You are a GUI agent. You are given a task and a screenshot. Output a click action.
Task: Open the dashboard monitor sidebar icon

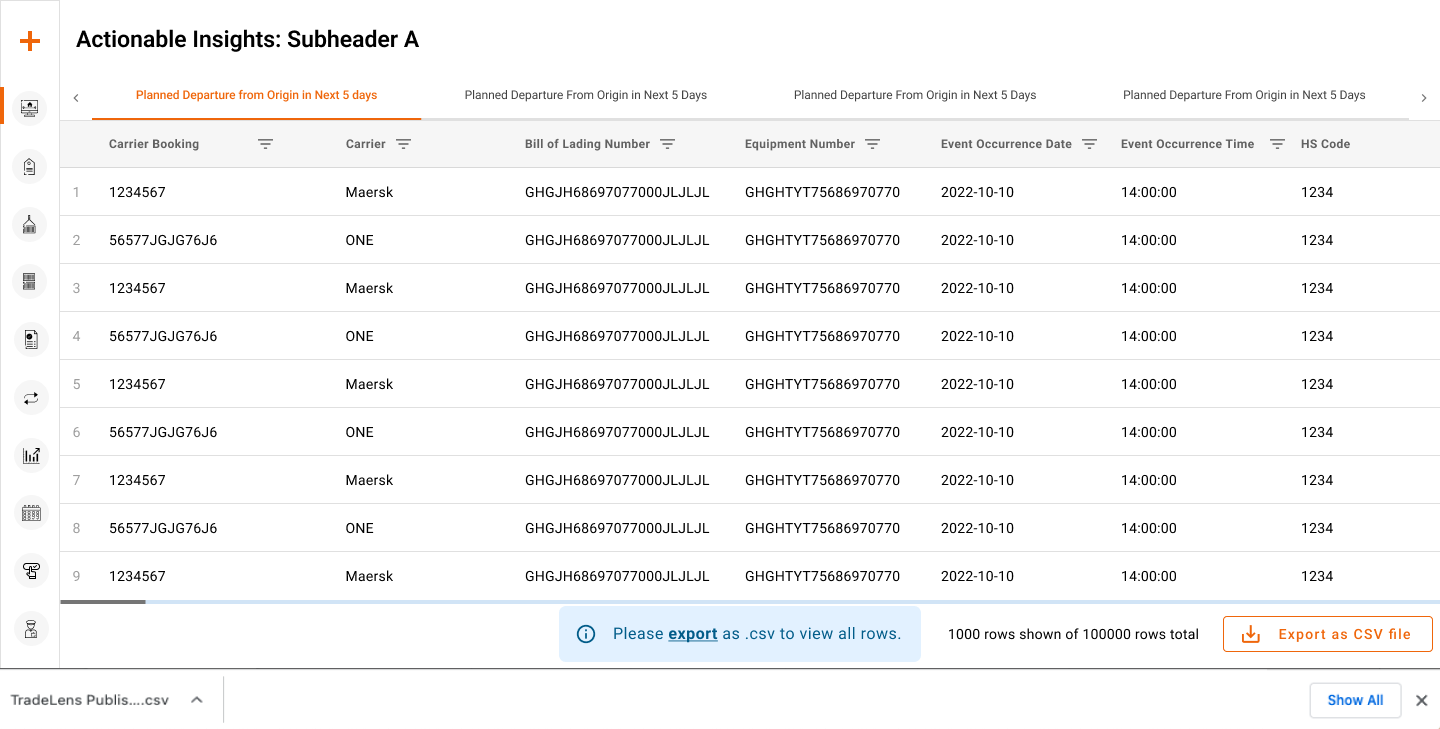pyautogui.click(x=30, y=107)
